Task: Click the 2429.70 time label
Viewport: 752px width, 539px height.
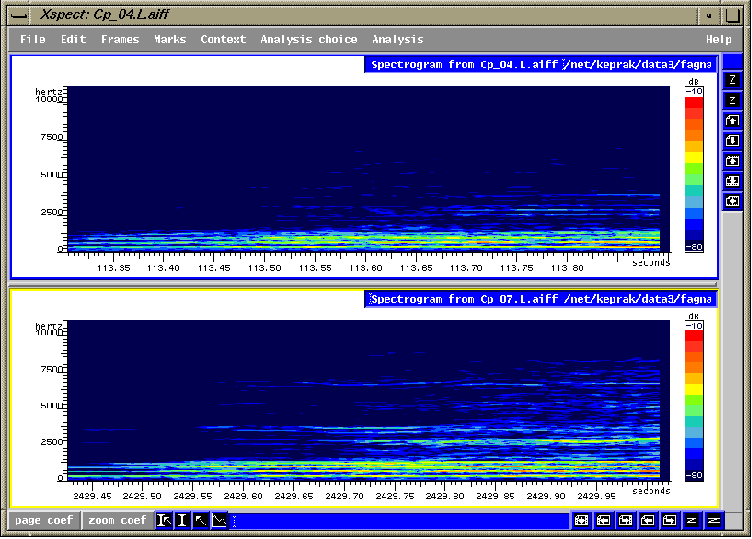Action: (x=344, y=496)
